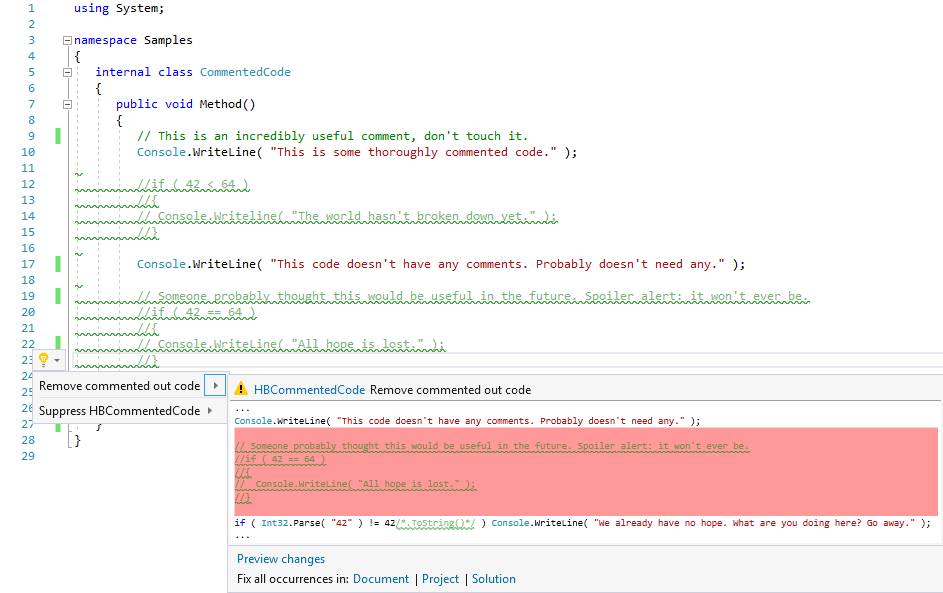Click the green change marker on line 17
943x593 pixels.
58,264
